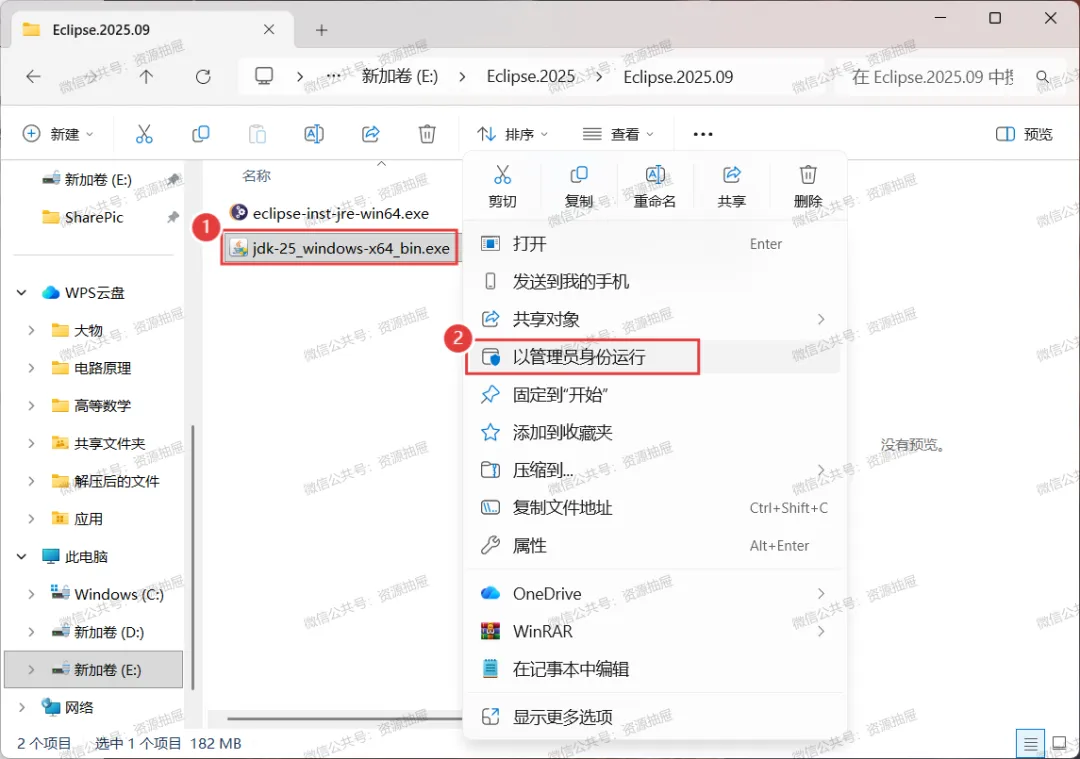
Task: Open the hidden path breadcrumb ellipsis
Action: tap(333, 76)
